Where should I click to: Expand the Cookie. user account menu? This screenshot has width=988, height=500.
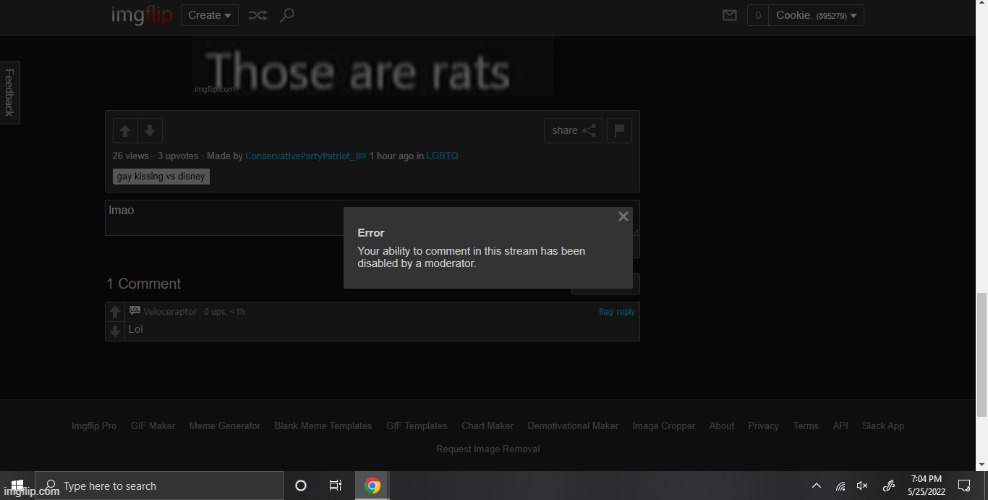coord(816,15)
